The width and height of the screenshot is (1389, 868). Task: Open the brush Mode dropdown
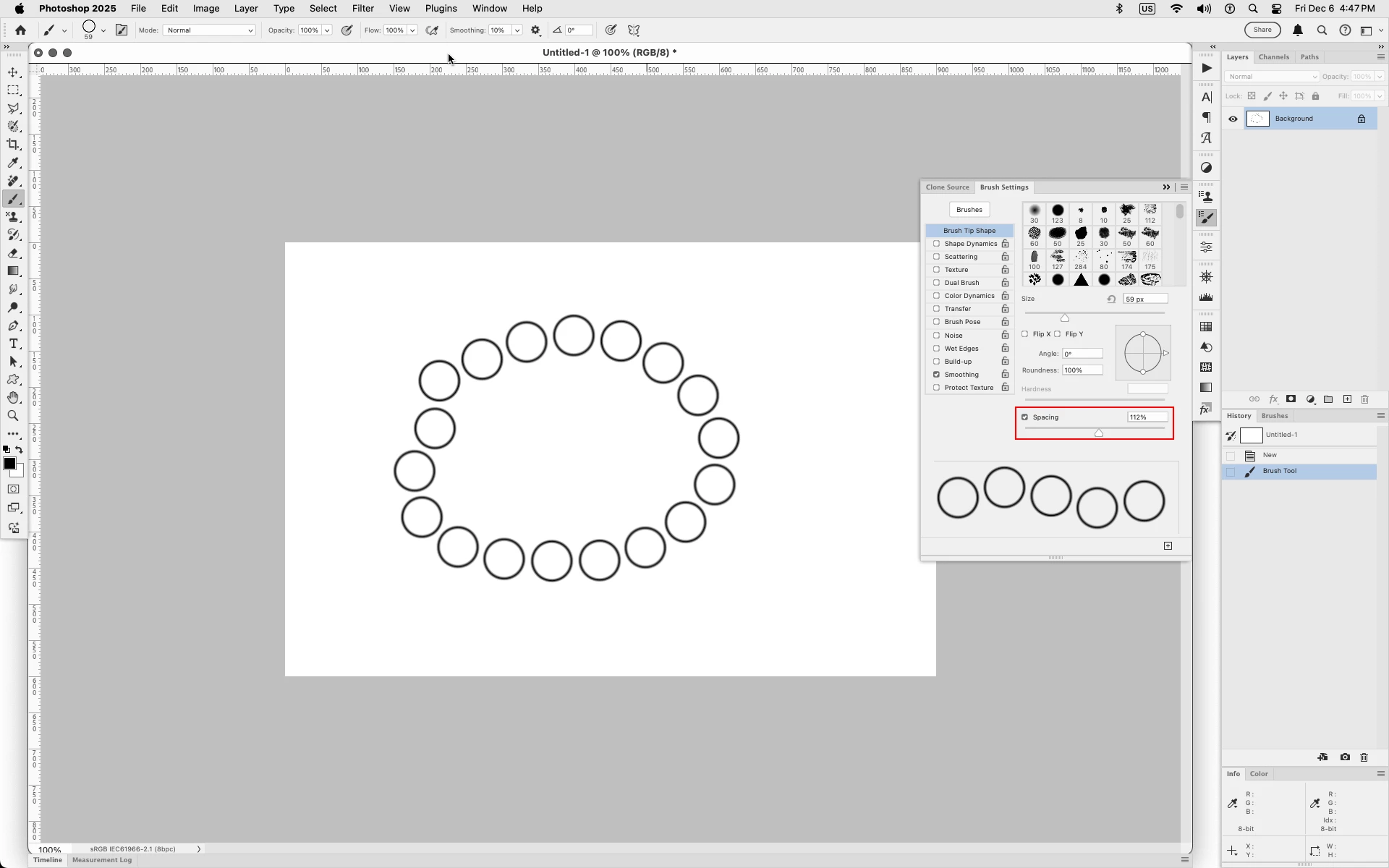click(x=209, y=30)
